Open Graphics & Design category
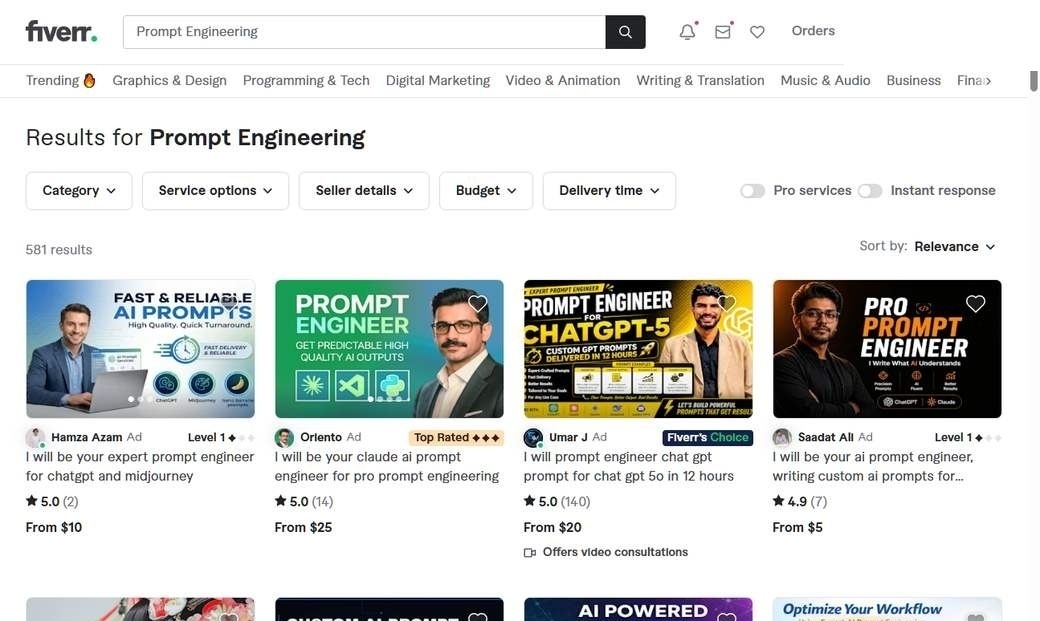This screenshot has height=621, width=1040. [x=169, y=80]
